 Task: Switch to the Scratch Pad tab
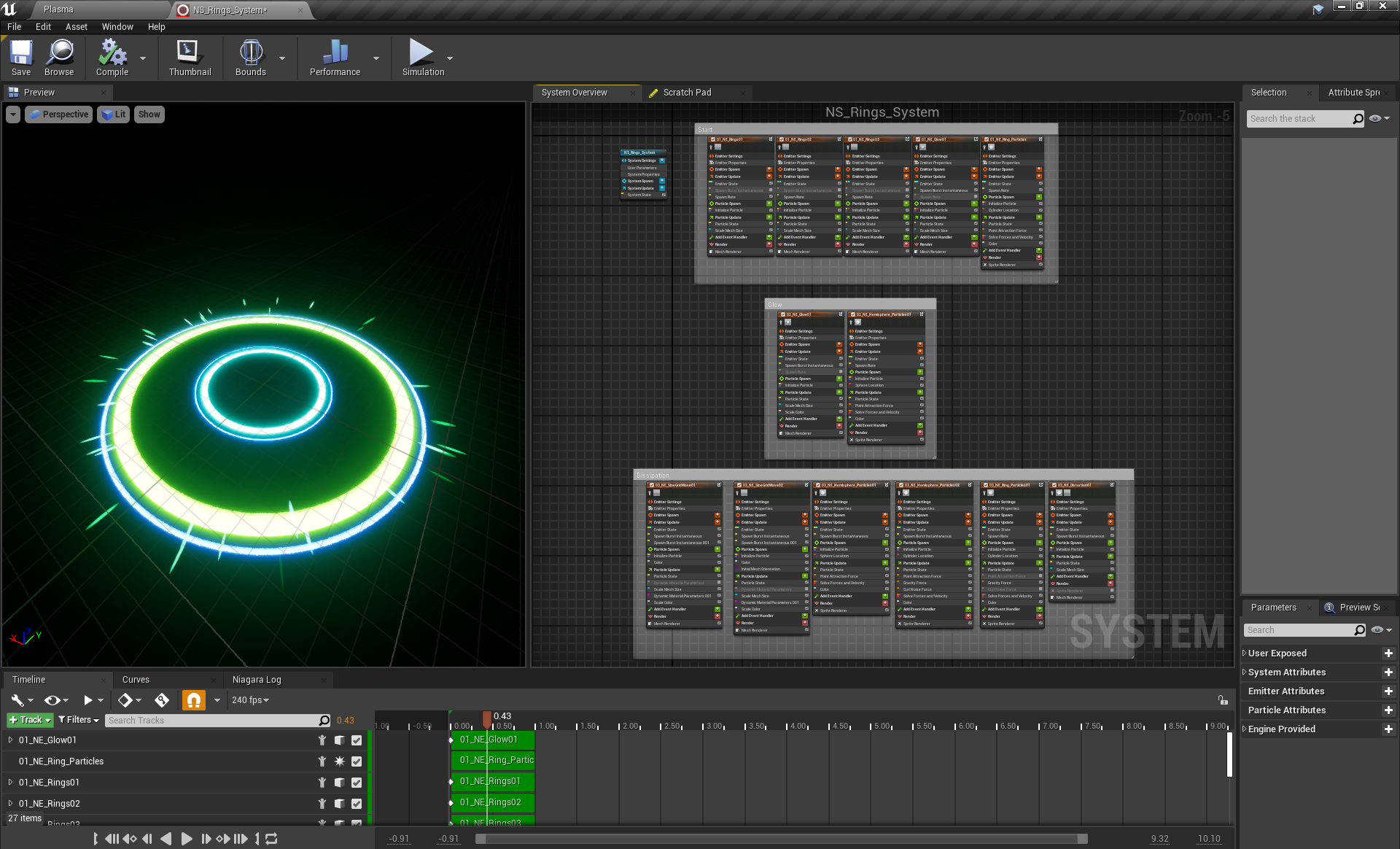click(686, 93)
